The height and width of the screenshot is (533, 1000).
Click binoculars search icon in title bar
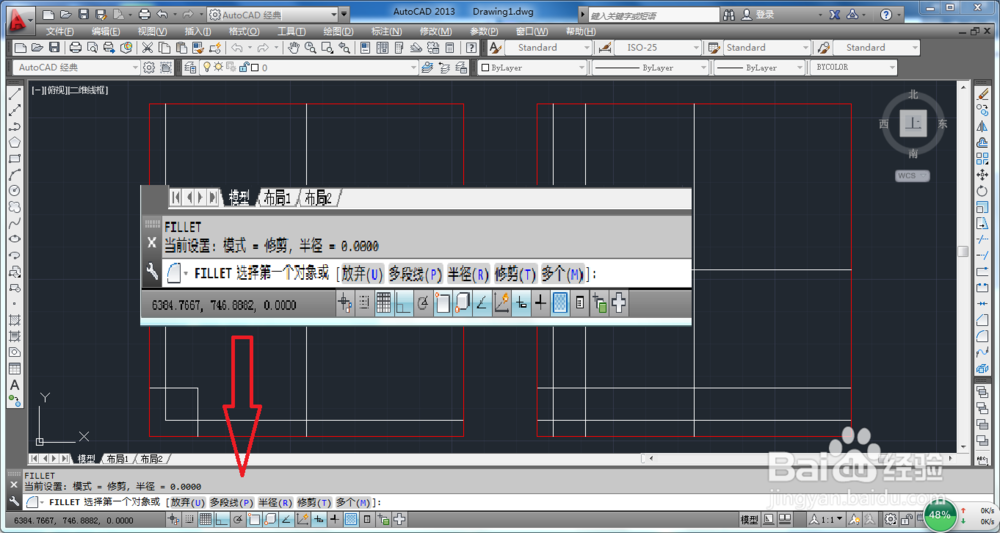tap(729, 15)
